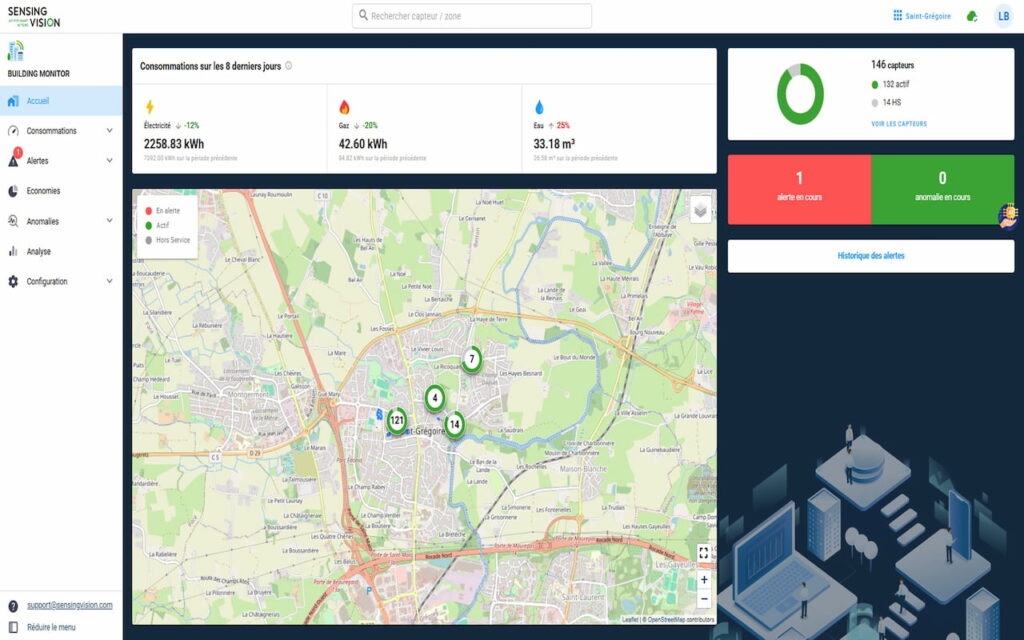Expand the Alertes menu chevron
The width and height of the screenshot is (1024, 640).
point(110,161)
